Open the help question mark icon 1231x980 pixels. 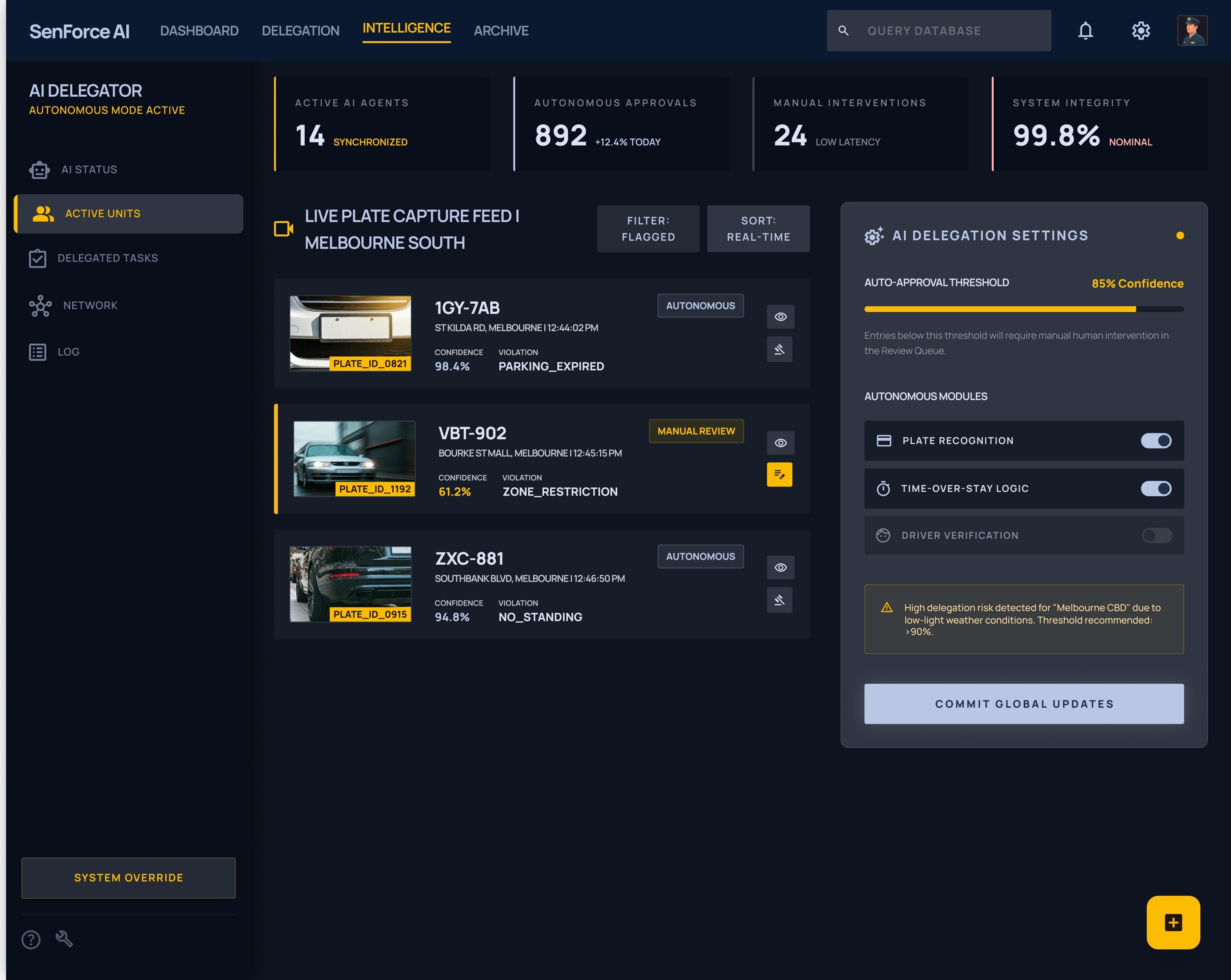(x=31, y=939)
